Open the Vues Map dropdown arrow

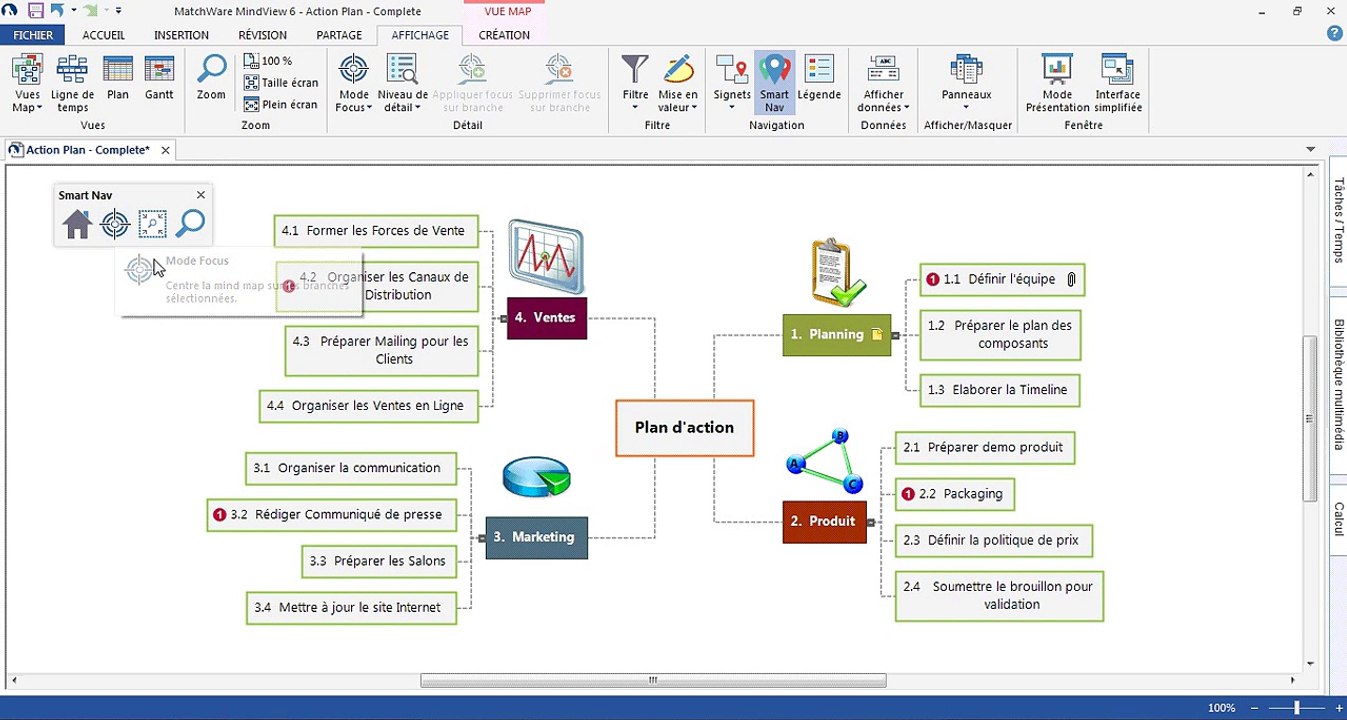coord(40,108)
